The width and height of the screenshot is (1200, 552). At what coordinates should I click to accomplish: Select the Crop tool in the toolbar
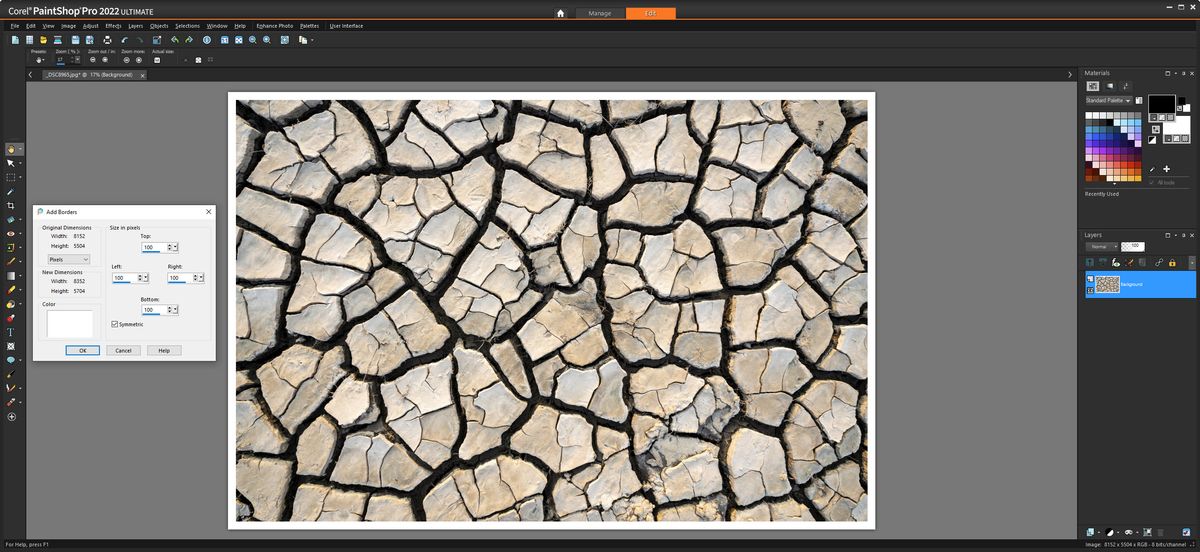point(11,205)
